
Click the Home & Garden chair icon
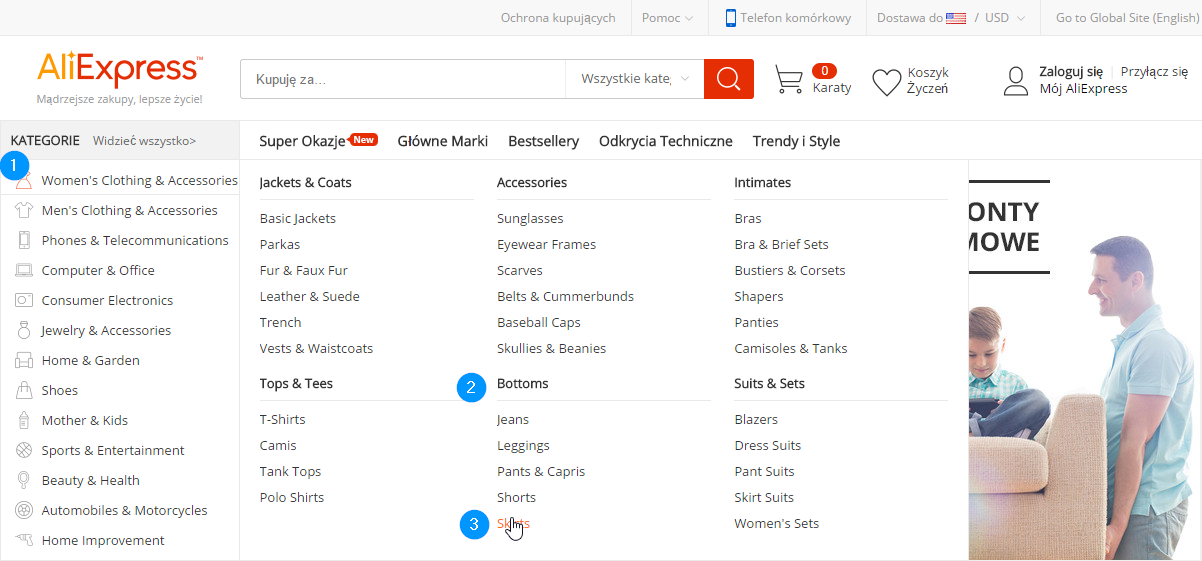tap(24, 360)
